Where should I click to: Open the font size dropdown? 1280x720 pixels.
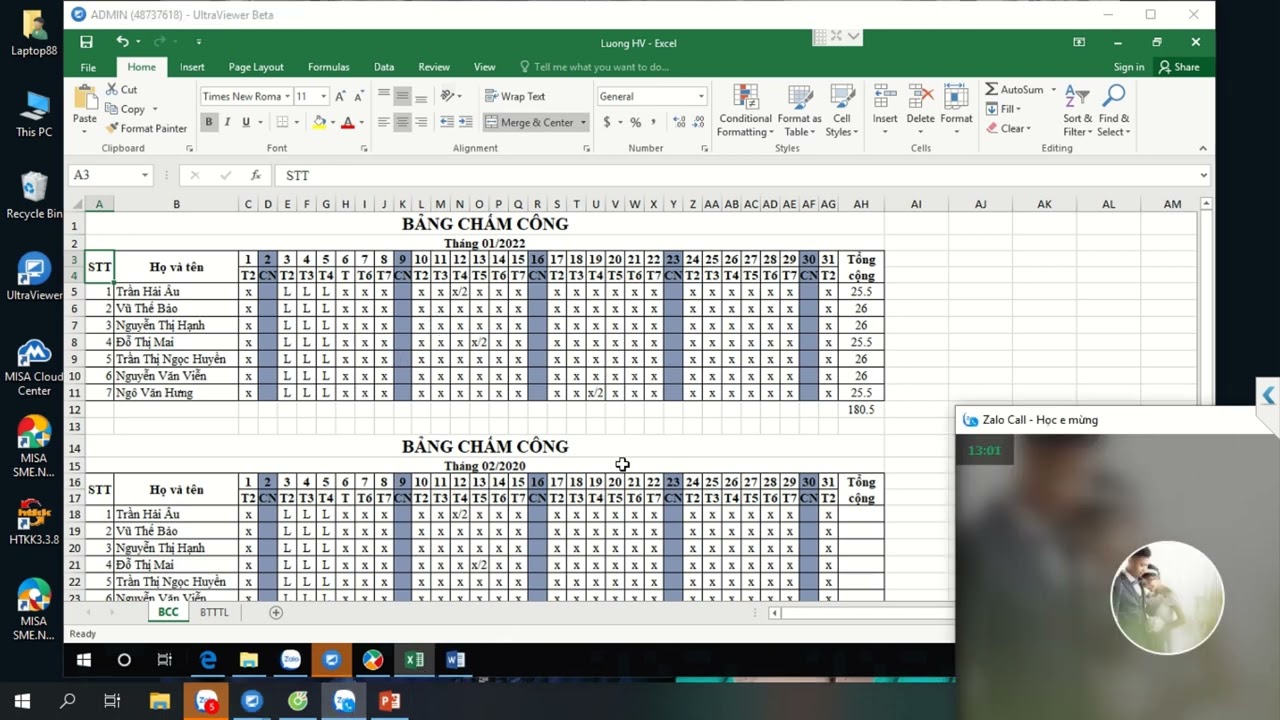point(323,97)
